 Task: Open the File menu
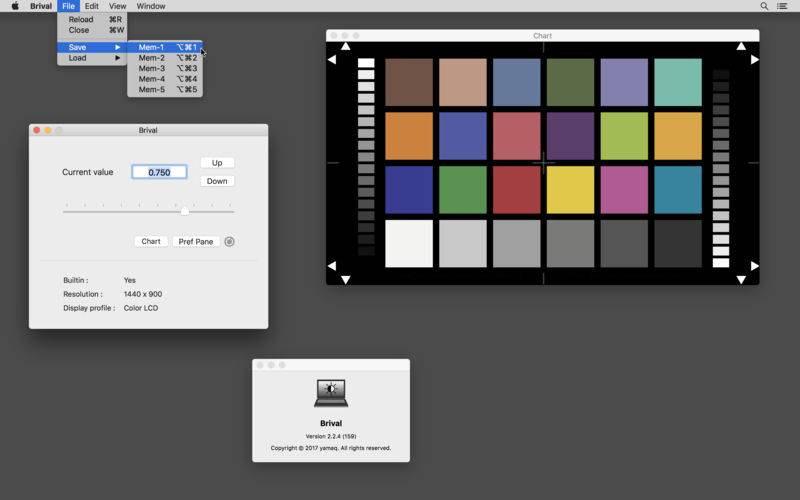[x=68, y=6]
